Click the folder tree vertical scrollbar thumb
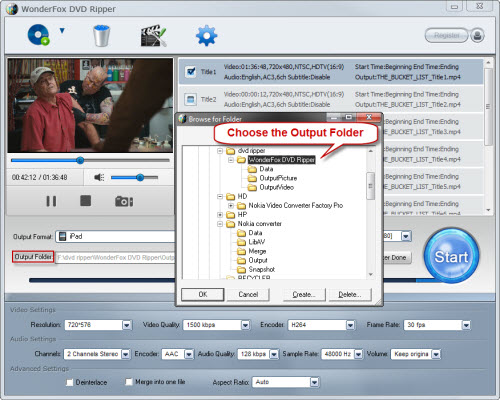 pos(370,186)
